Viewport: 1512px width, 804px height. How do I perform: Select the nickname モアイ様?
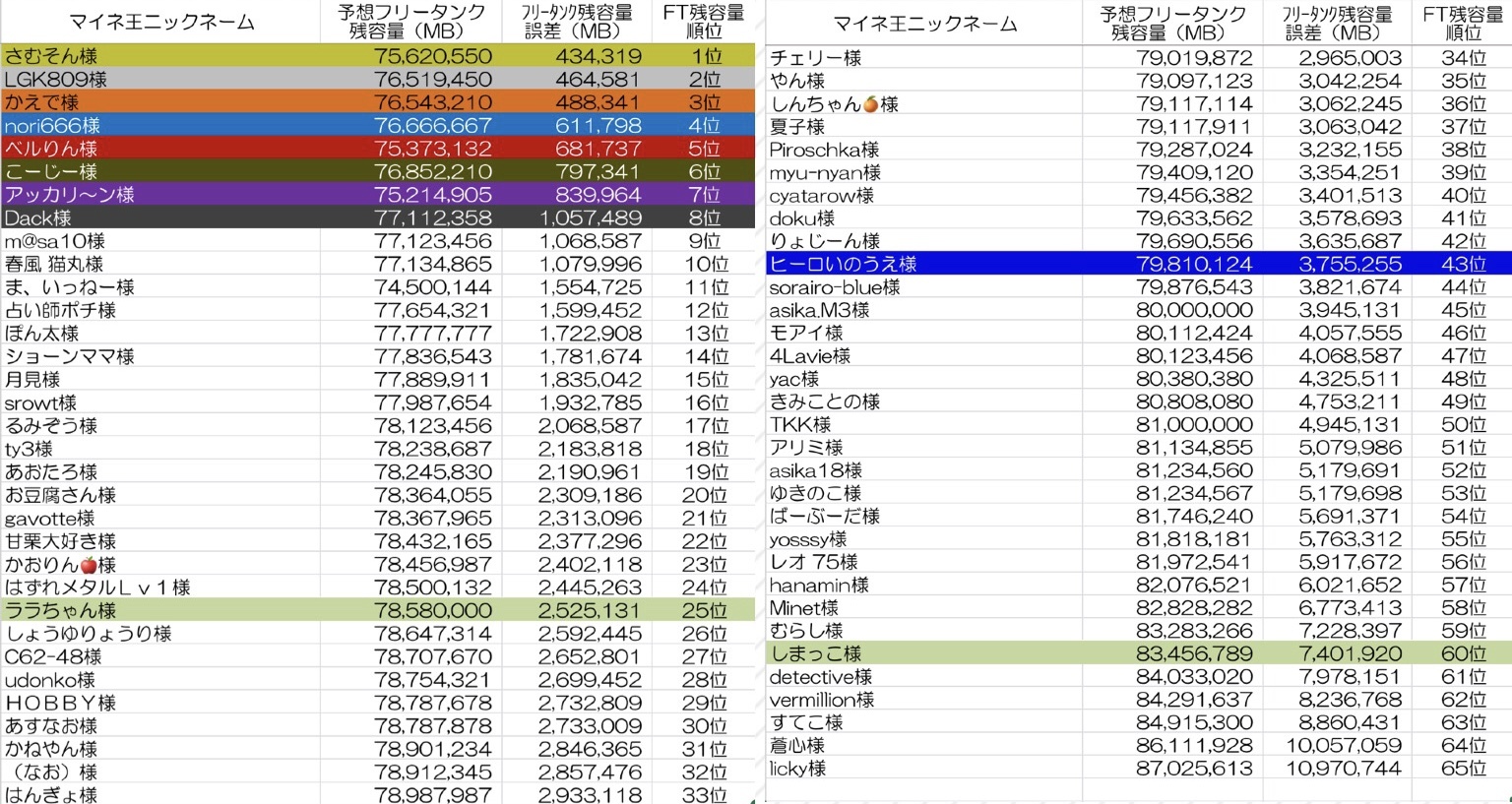pos(807,333)
